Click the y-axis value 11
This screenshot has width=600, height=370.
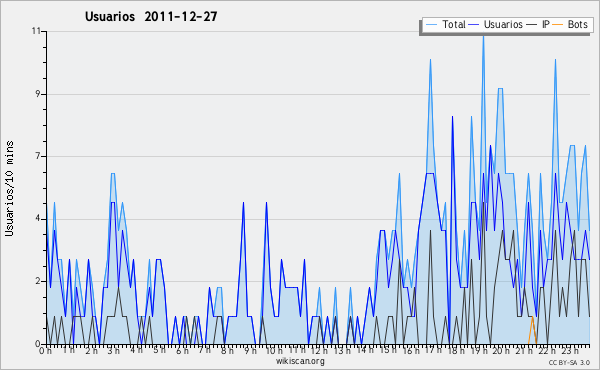[36, 31]
